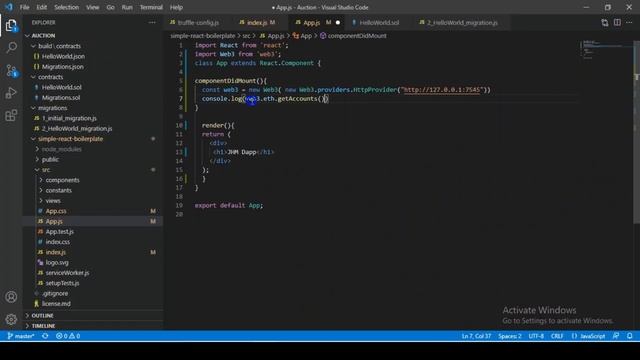Click Spaces: 2 indentation setting

pyautogui.click(x=510, y=336)
